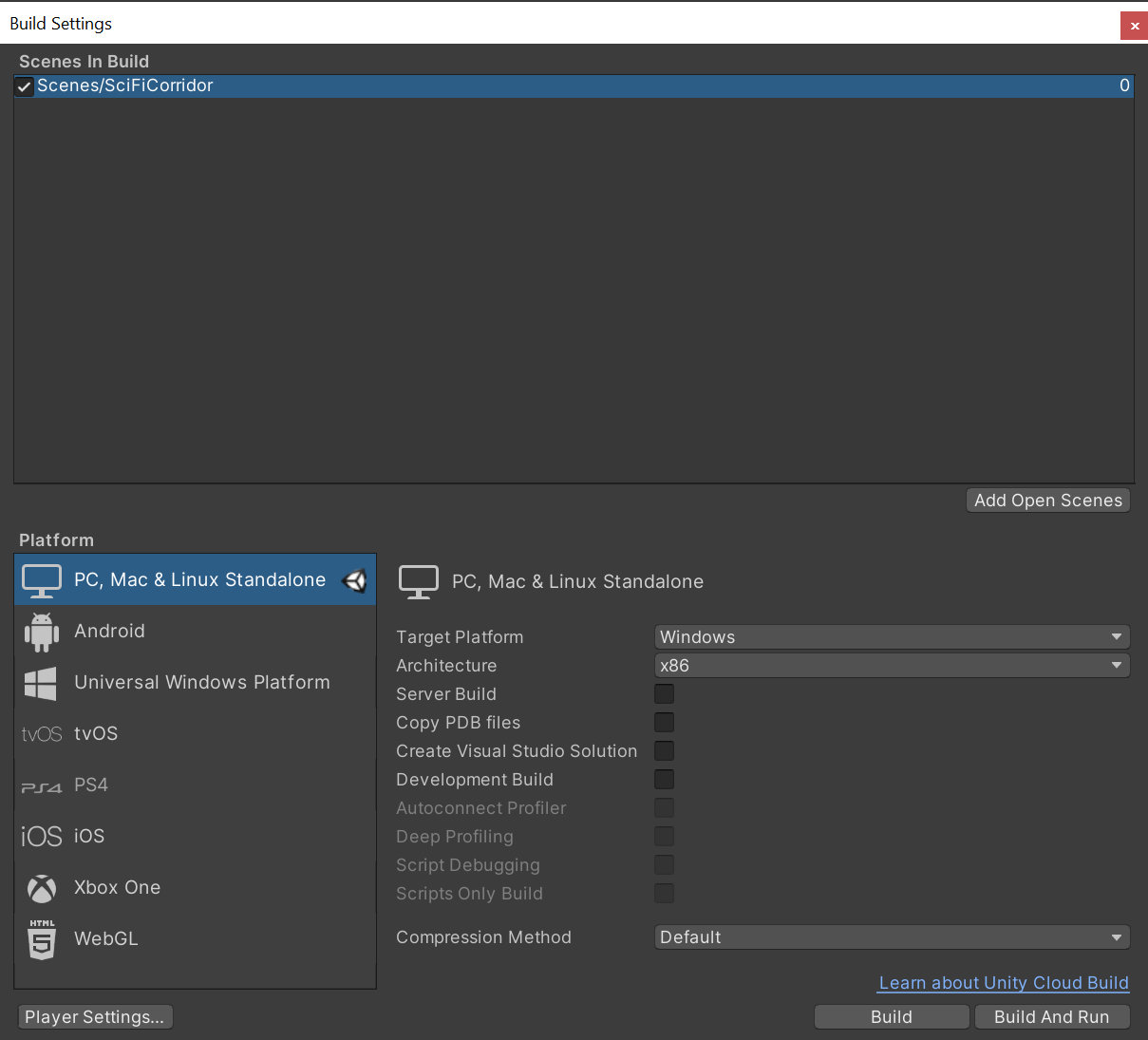Screen dimensions: 1148x1040
Task: Turn on Development Build checkbox
Action: [x=665, y=780]
